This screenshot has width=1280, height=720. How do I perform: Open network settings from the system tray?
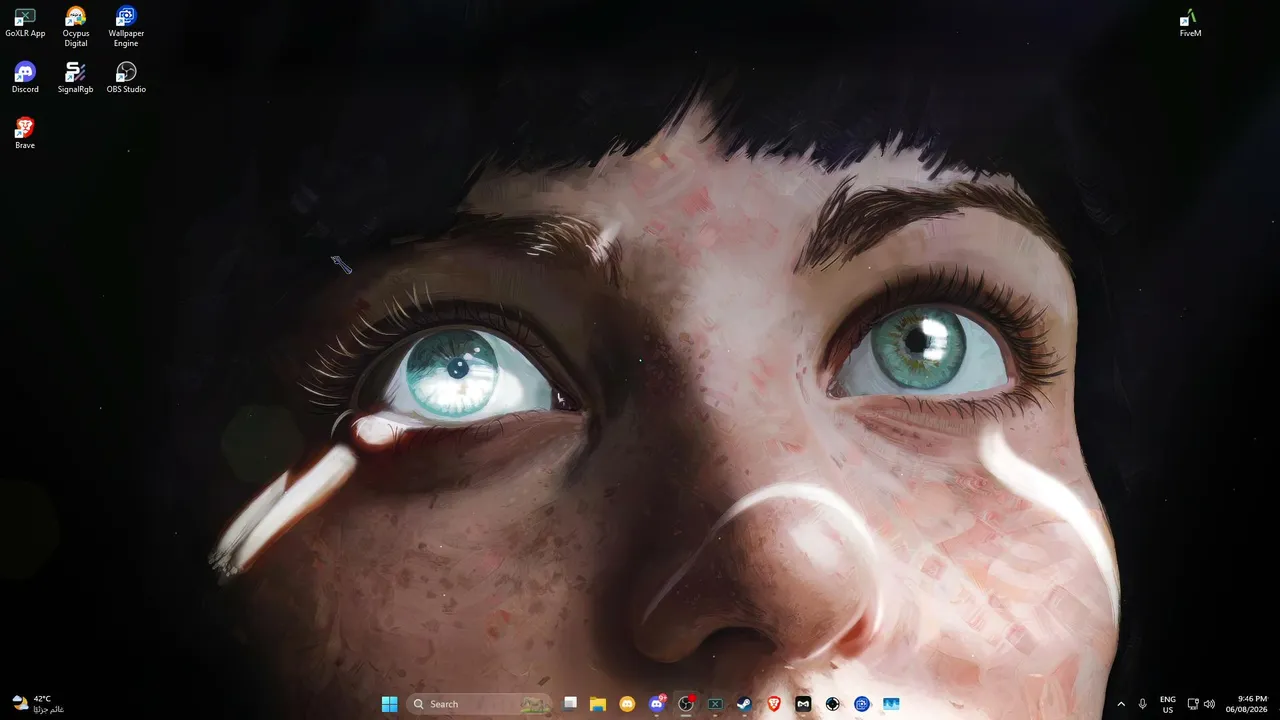point(1193,704)
